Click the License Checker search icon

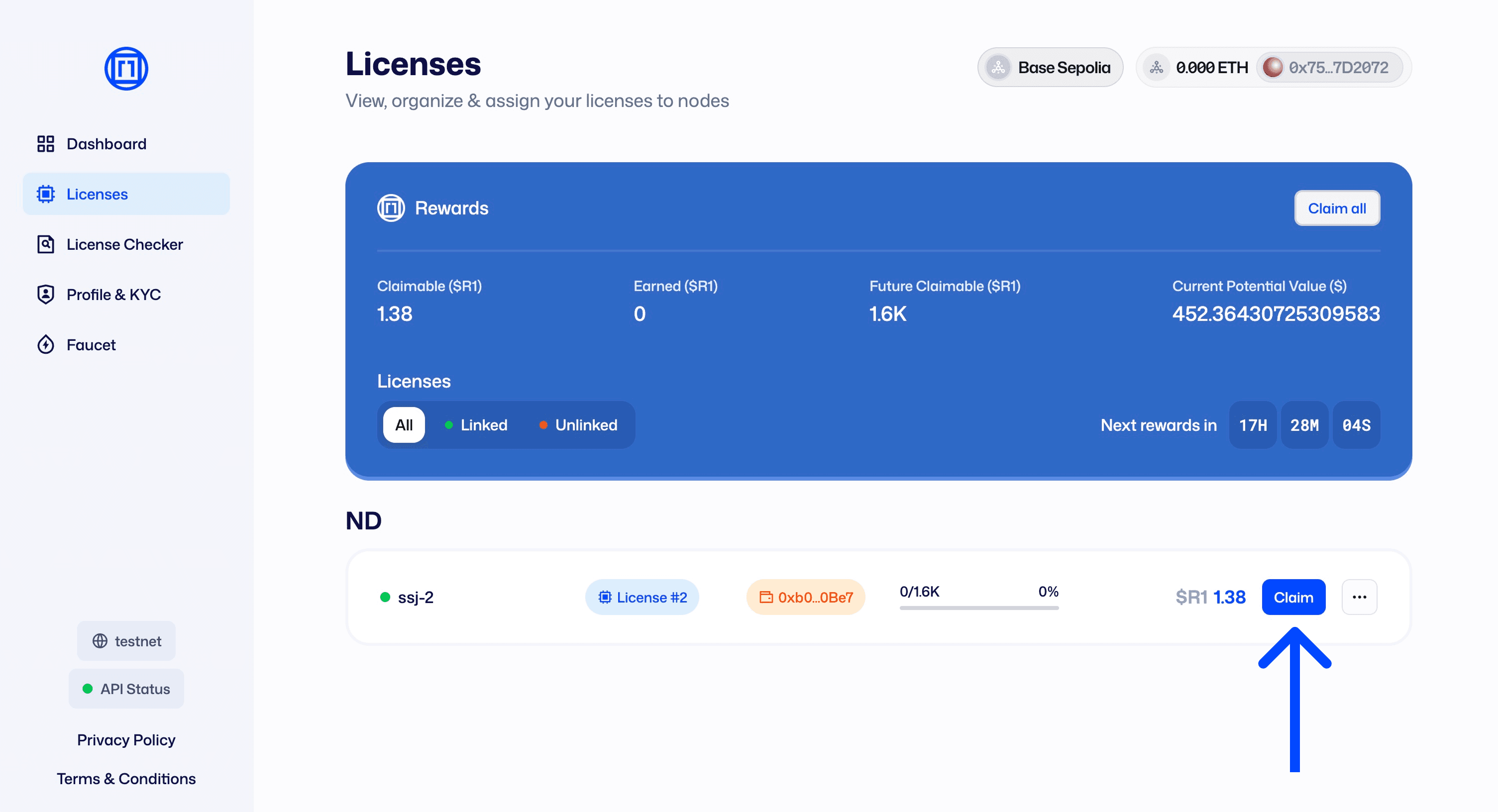click(45, 244)
